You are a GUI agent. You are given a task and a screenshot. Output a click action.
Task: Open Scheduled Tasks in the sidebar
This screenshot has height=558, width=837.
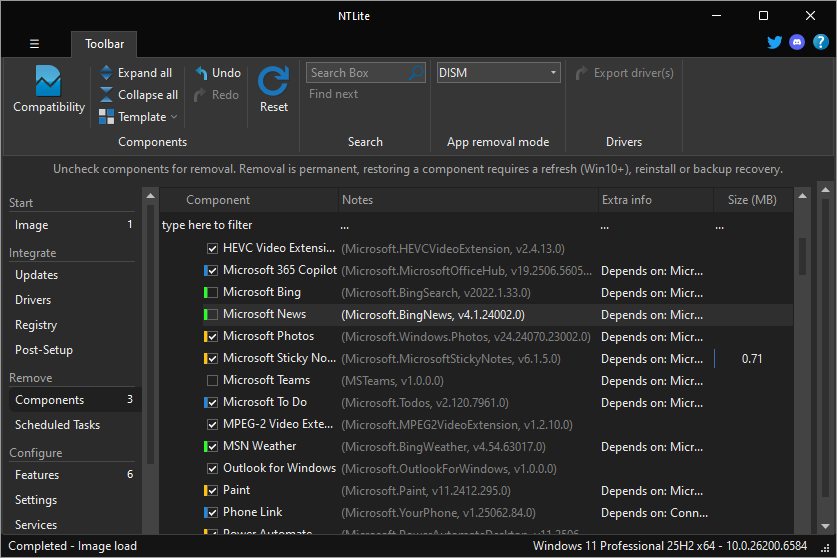click(x=57, y=425)
